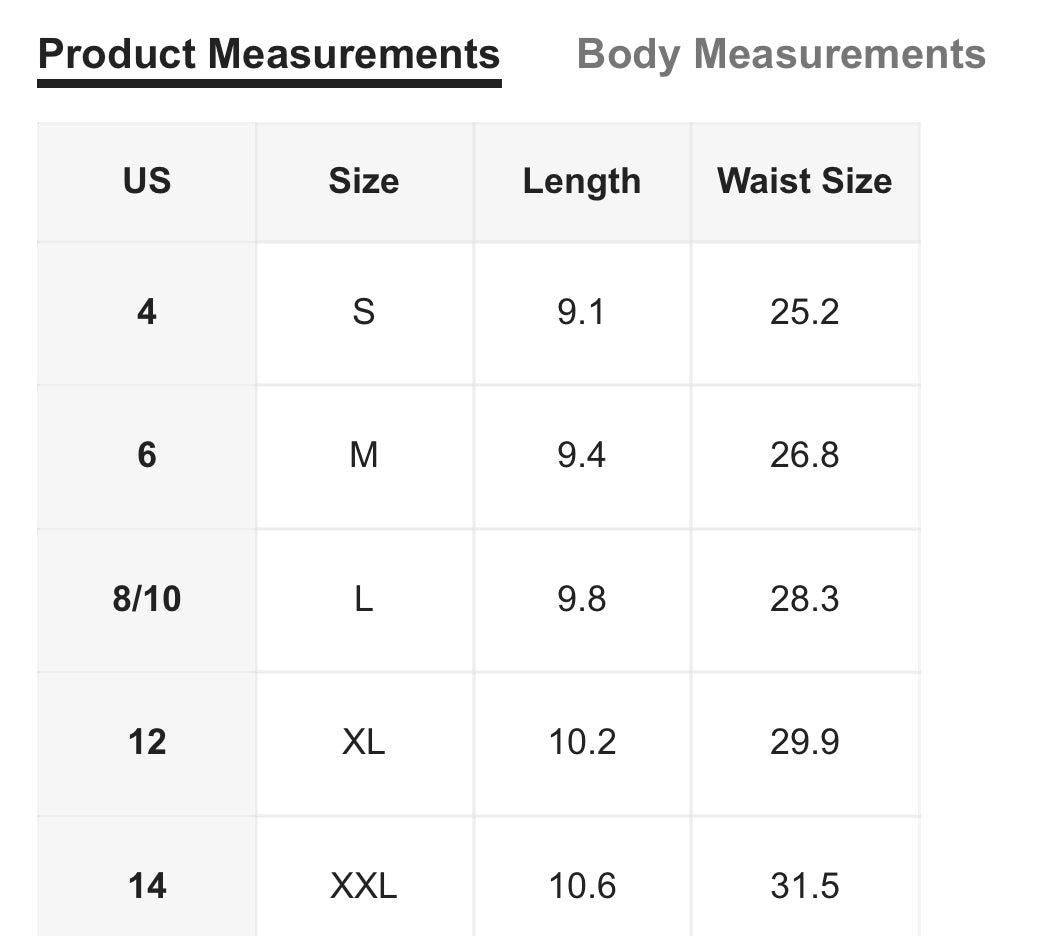The width and height of the screenshot is (1059, 936).
Task: Click the XXL size cell
Action: click(x=364, y=885)
